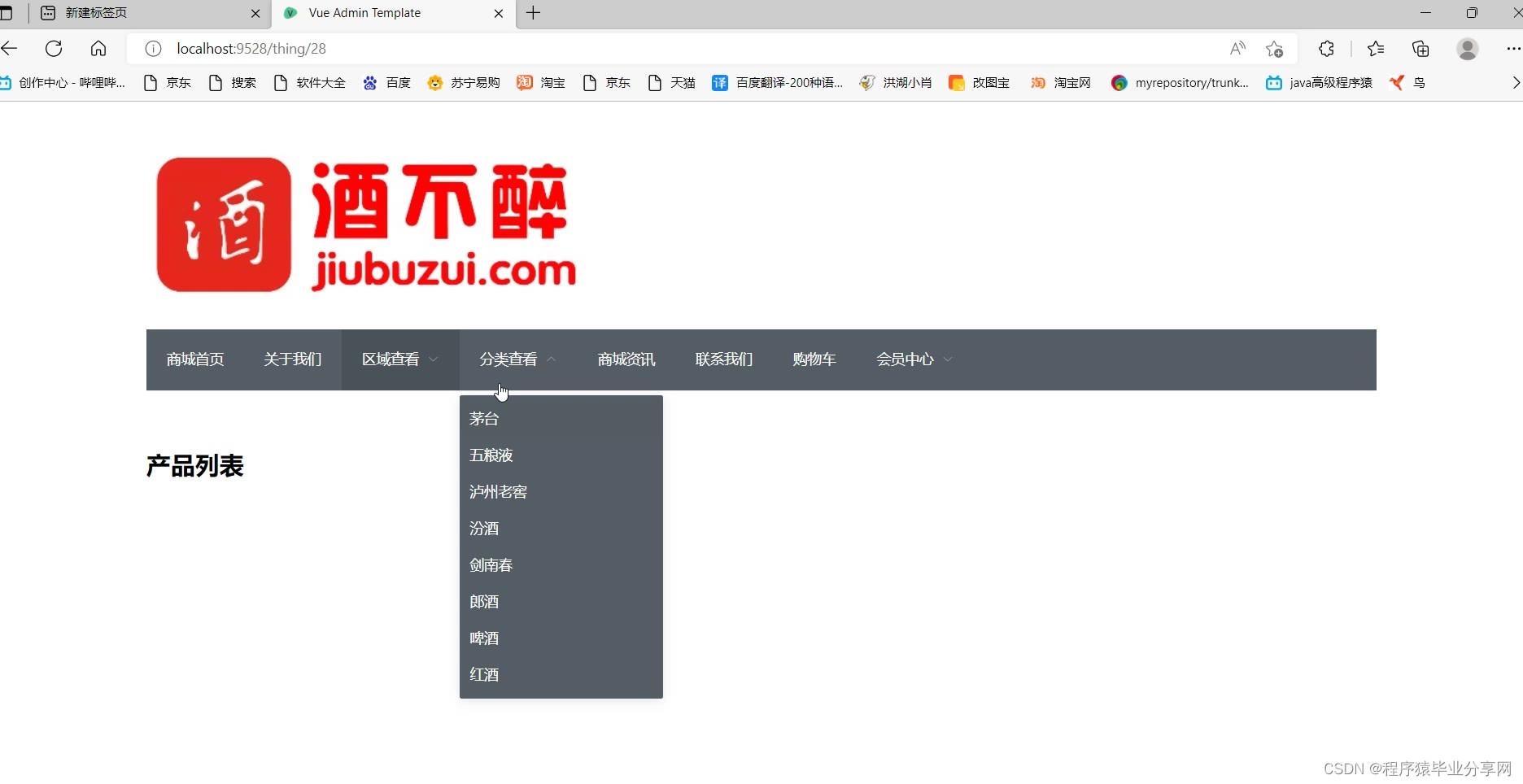Open the 鸟 bookmark

click(x=1407, y=83)
